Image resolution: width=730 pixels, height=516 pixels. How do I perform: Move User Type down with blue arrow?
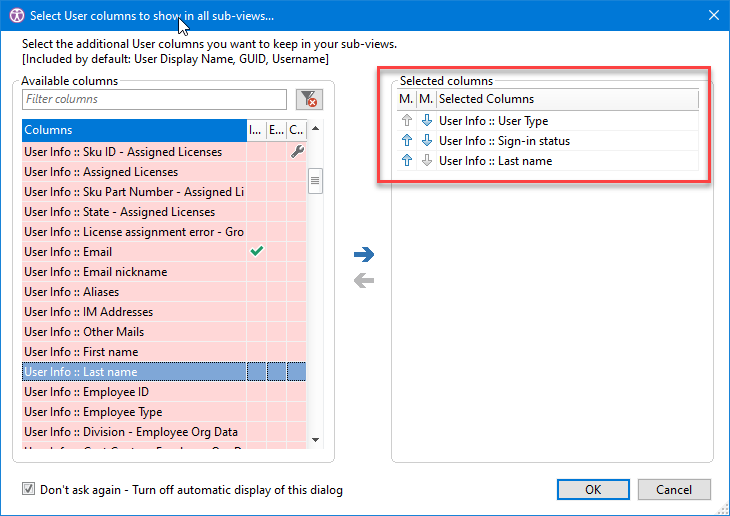coord(425,121)
